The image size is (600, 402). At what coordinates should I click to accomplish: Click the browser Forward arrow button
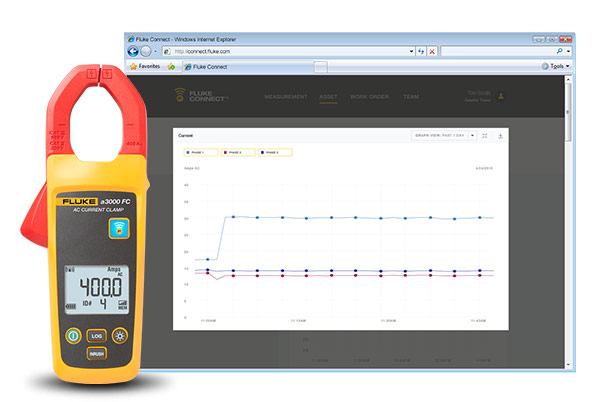pyautogui.click(x=146, y=51)
